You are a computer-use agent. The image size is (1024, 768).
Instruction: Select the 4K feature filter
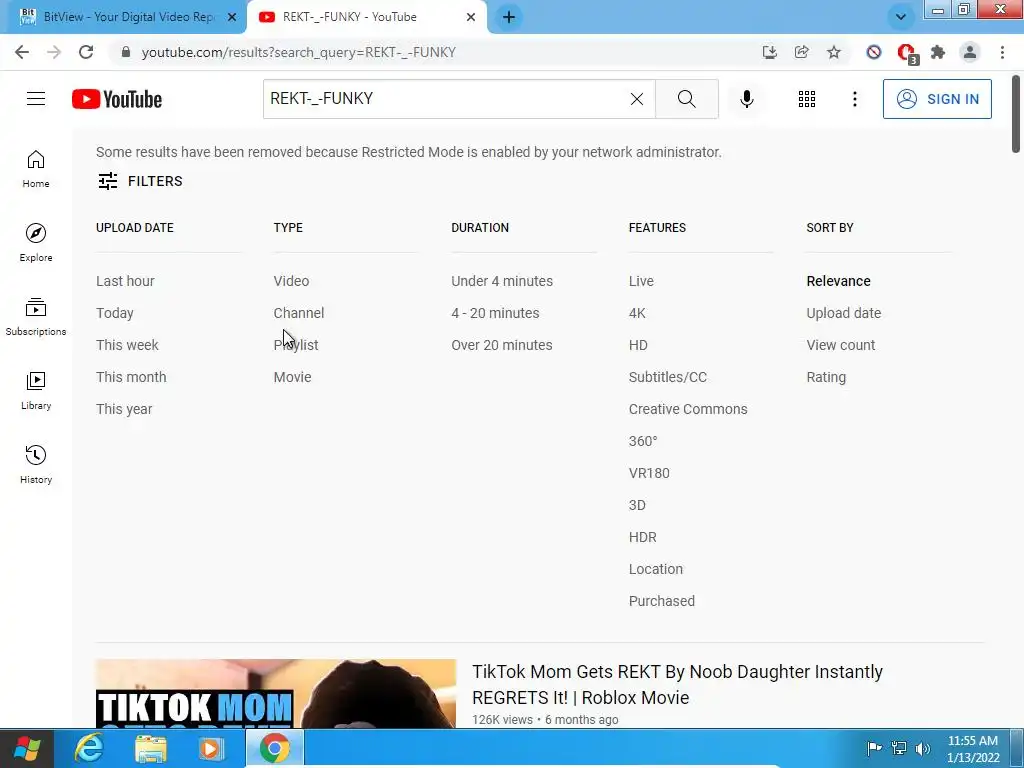click(x=637, y=313)
